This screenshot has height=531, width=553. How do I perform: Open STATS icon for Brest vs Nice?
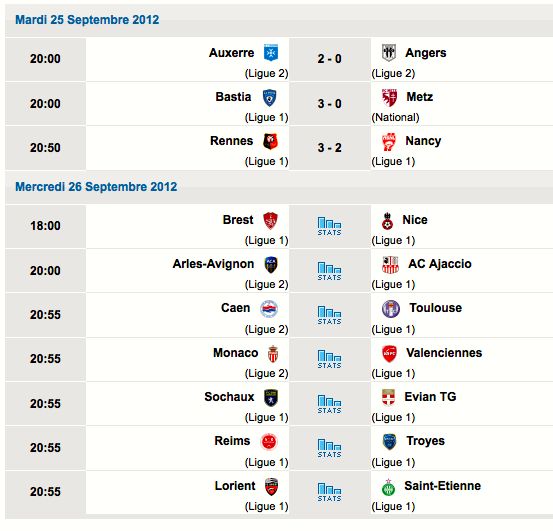pyautogui.click(x=329, y=226)
